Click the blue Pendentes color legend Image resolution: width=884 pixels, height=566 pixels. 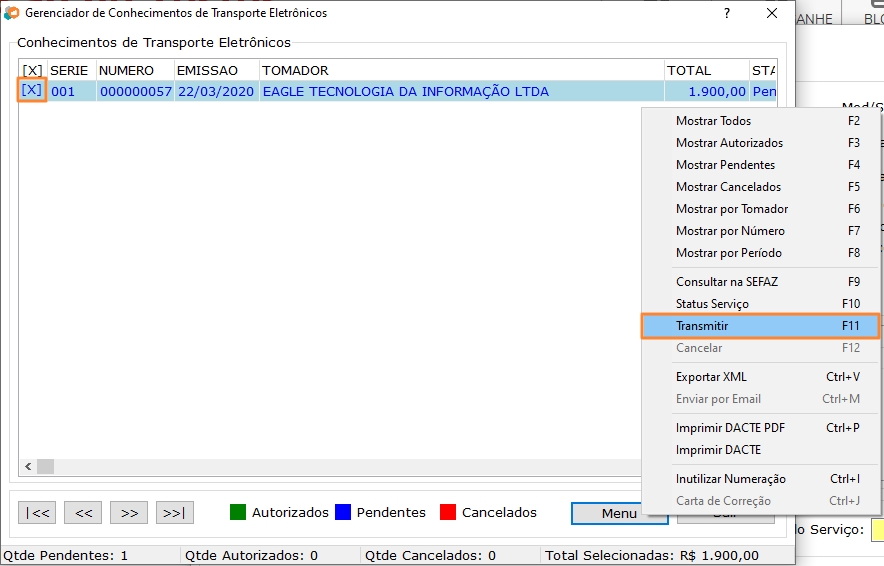point(343,512)
